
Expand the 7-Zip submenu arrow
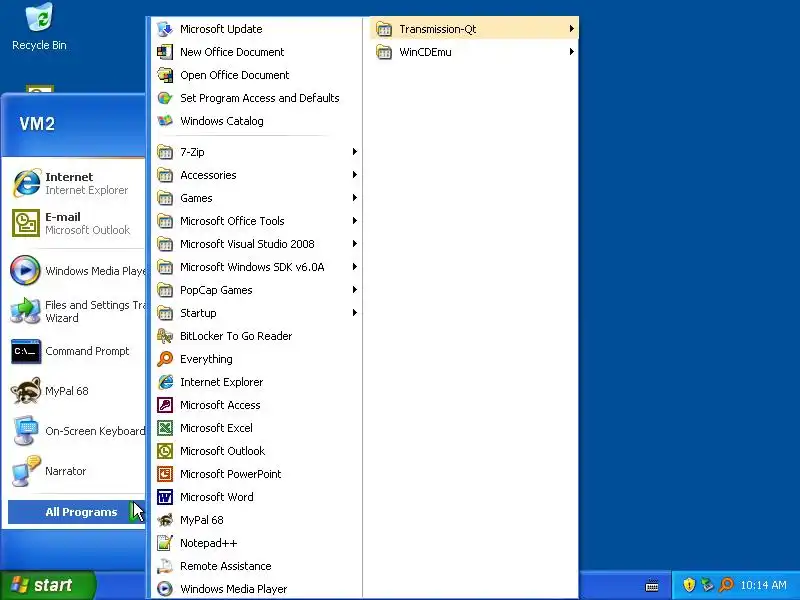pyautogui.click(x=354, y=152)
